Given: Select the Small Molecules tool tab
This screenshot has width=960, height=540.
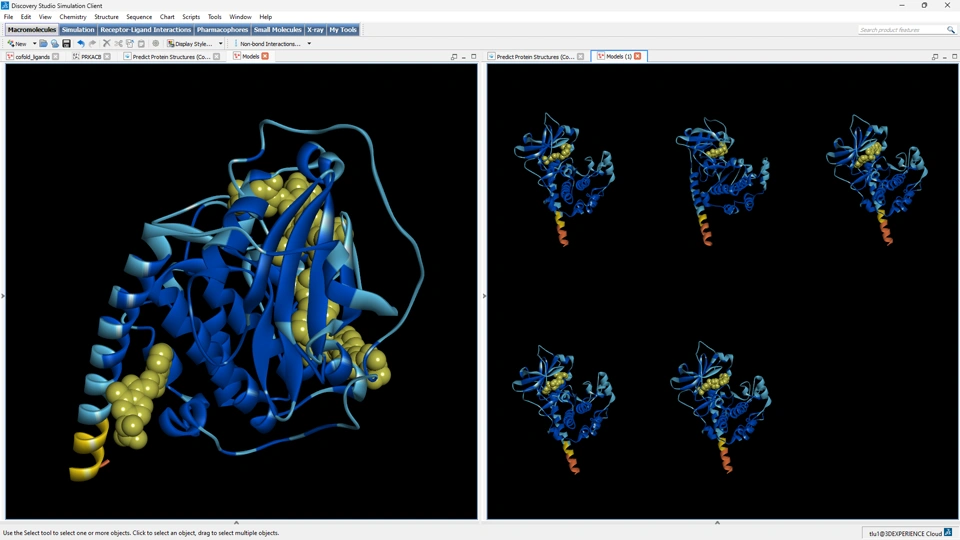Looking at the screenshot, I should pyautogui.click(x=277, y=29).
